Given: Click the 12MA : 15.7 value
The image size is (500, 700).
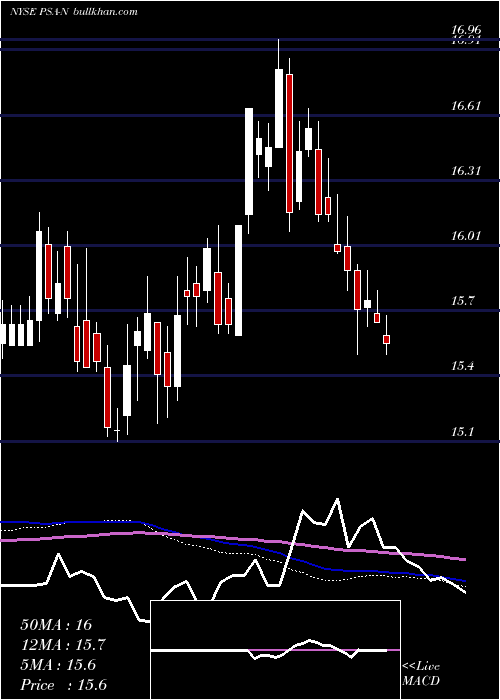Looking at the screenshot, I should [x=63, y=645].
